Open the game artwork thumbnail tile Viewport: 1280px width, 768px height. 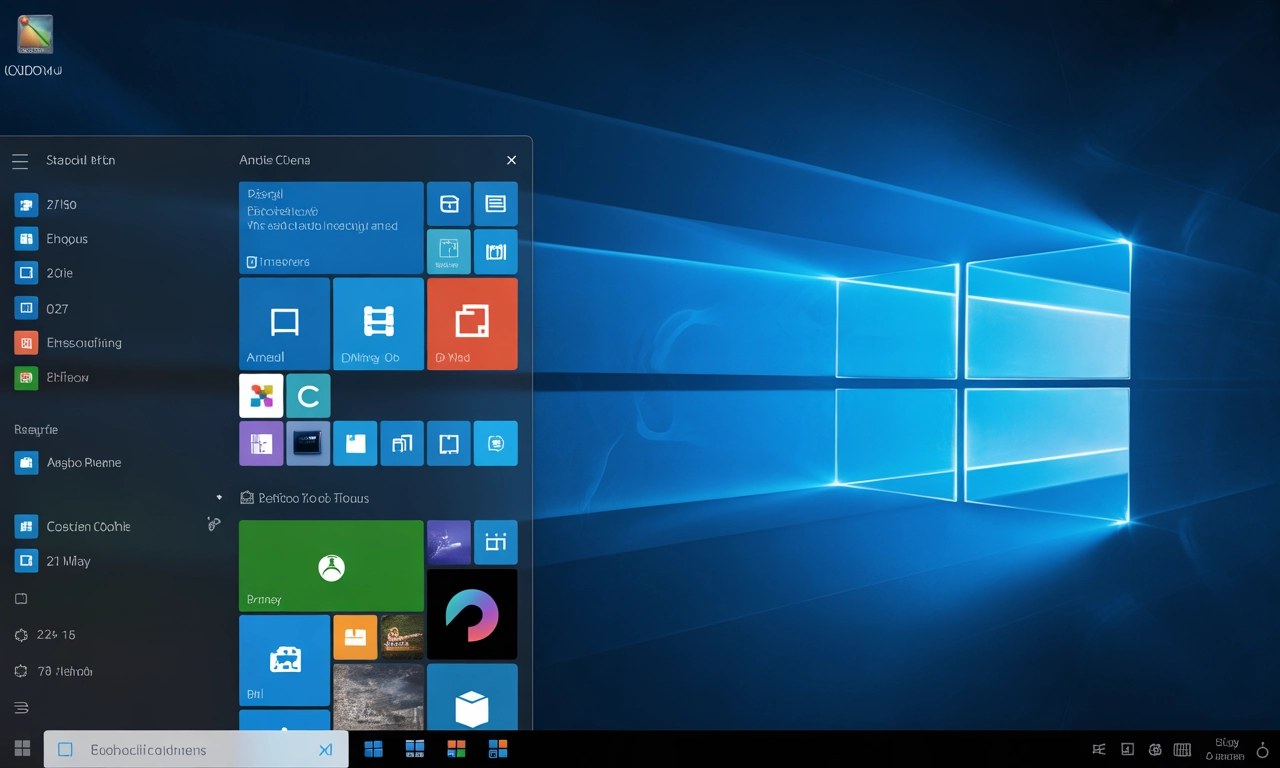coord(402,637)
